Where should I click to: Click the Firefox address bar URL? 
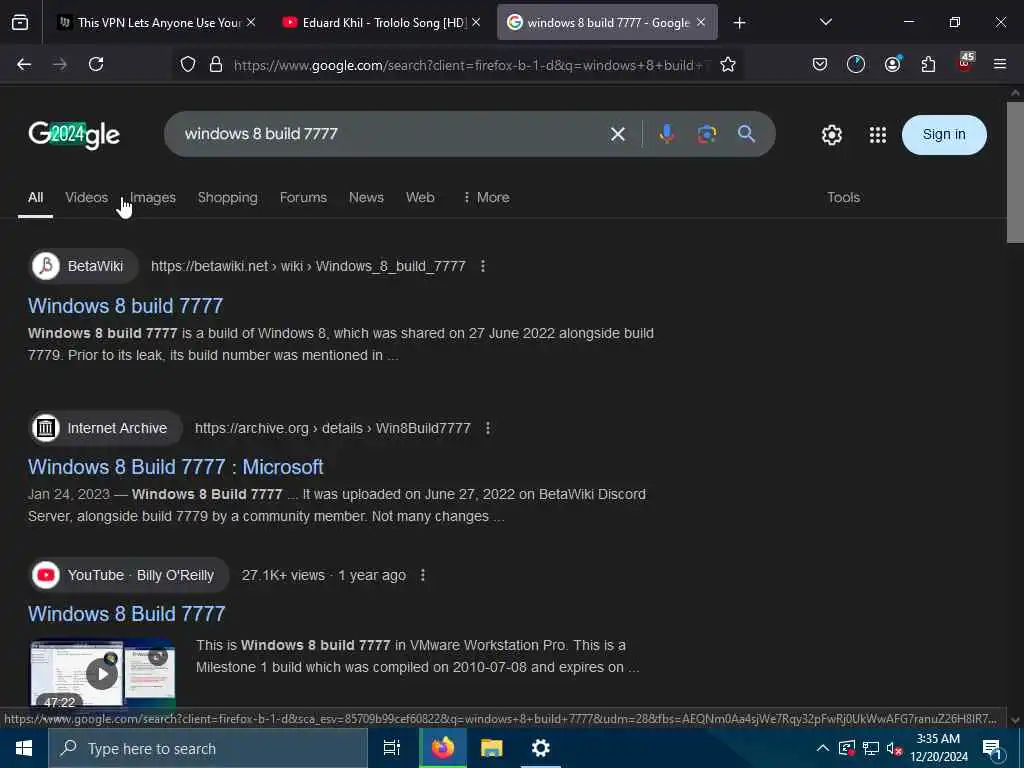(x=468, y=65)
